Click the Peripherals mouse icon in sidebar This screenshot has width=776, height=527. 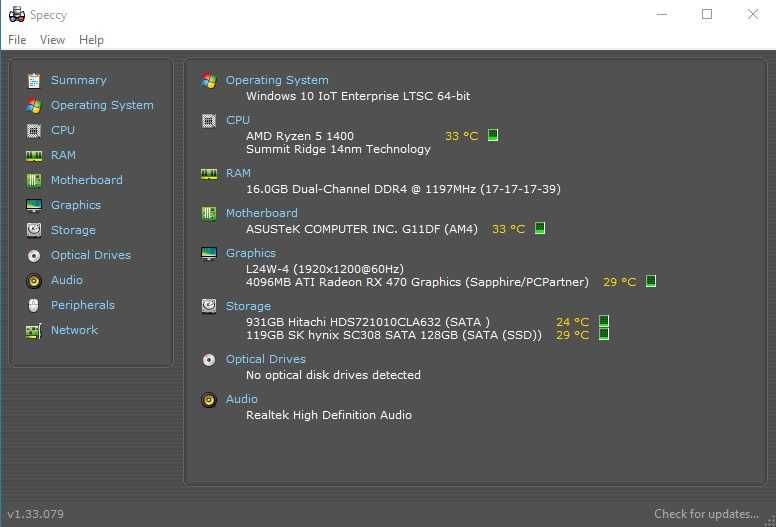(x=34, y=305)
